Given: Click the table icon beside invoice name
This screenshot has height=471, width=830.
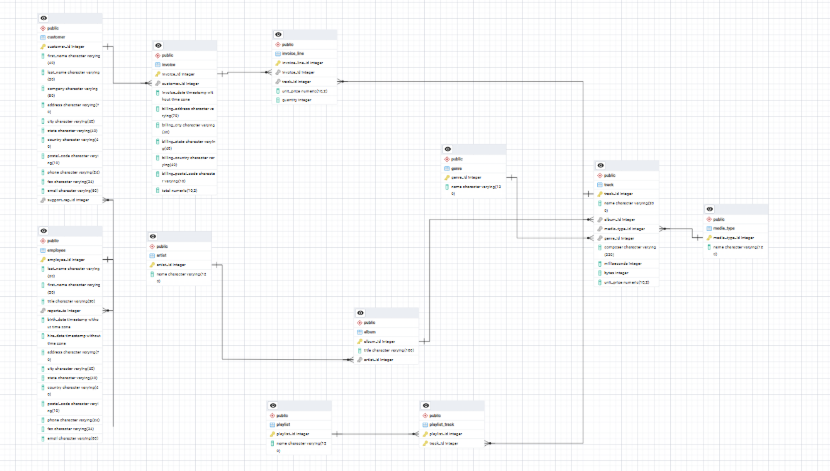Looking at the screenshot, I should 158,65.
